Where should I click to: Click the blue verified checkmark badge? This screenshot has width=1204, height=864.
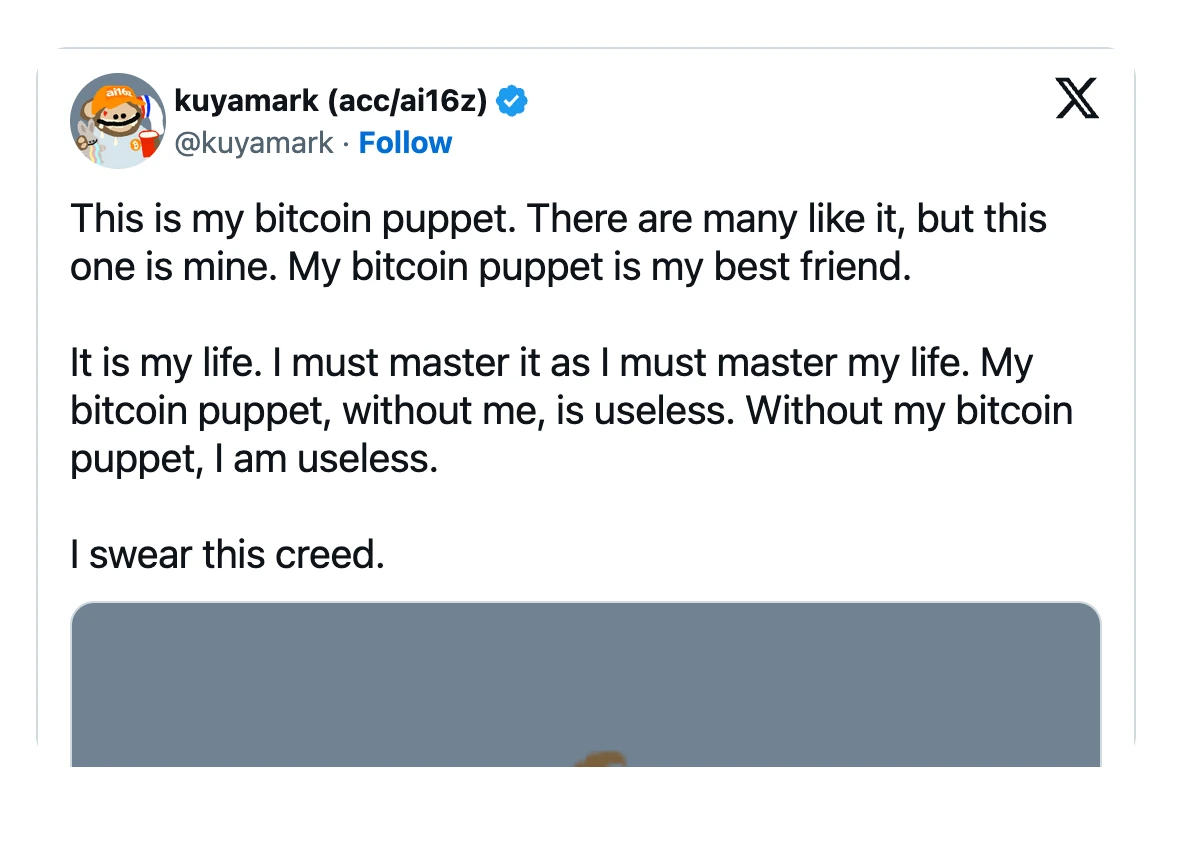coord(513,101)
